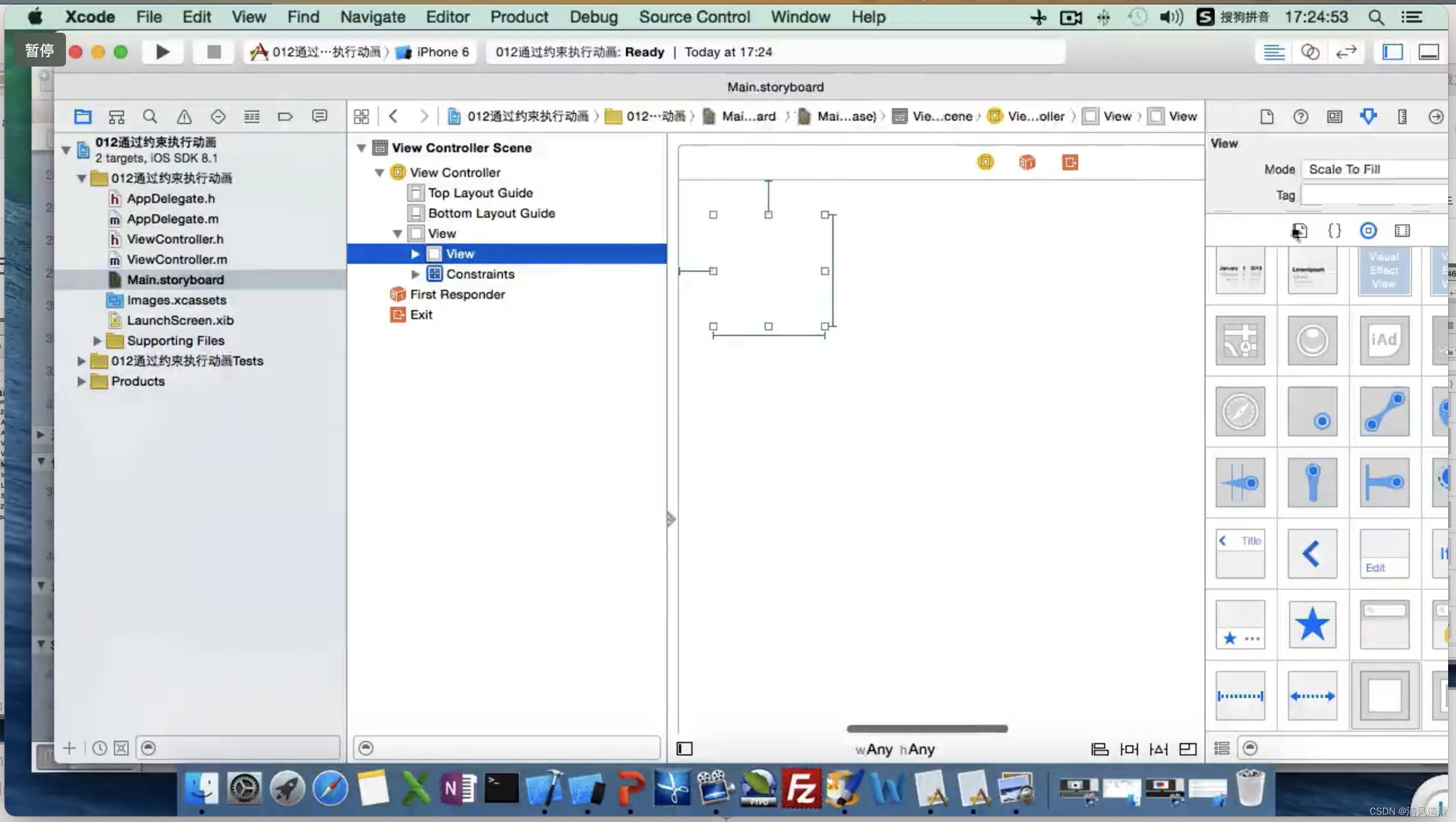The width and height of the screenshot is (1456, 822).
Task: Open the Find navigator magnifier icon
Action: click(x=150, y=116)
